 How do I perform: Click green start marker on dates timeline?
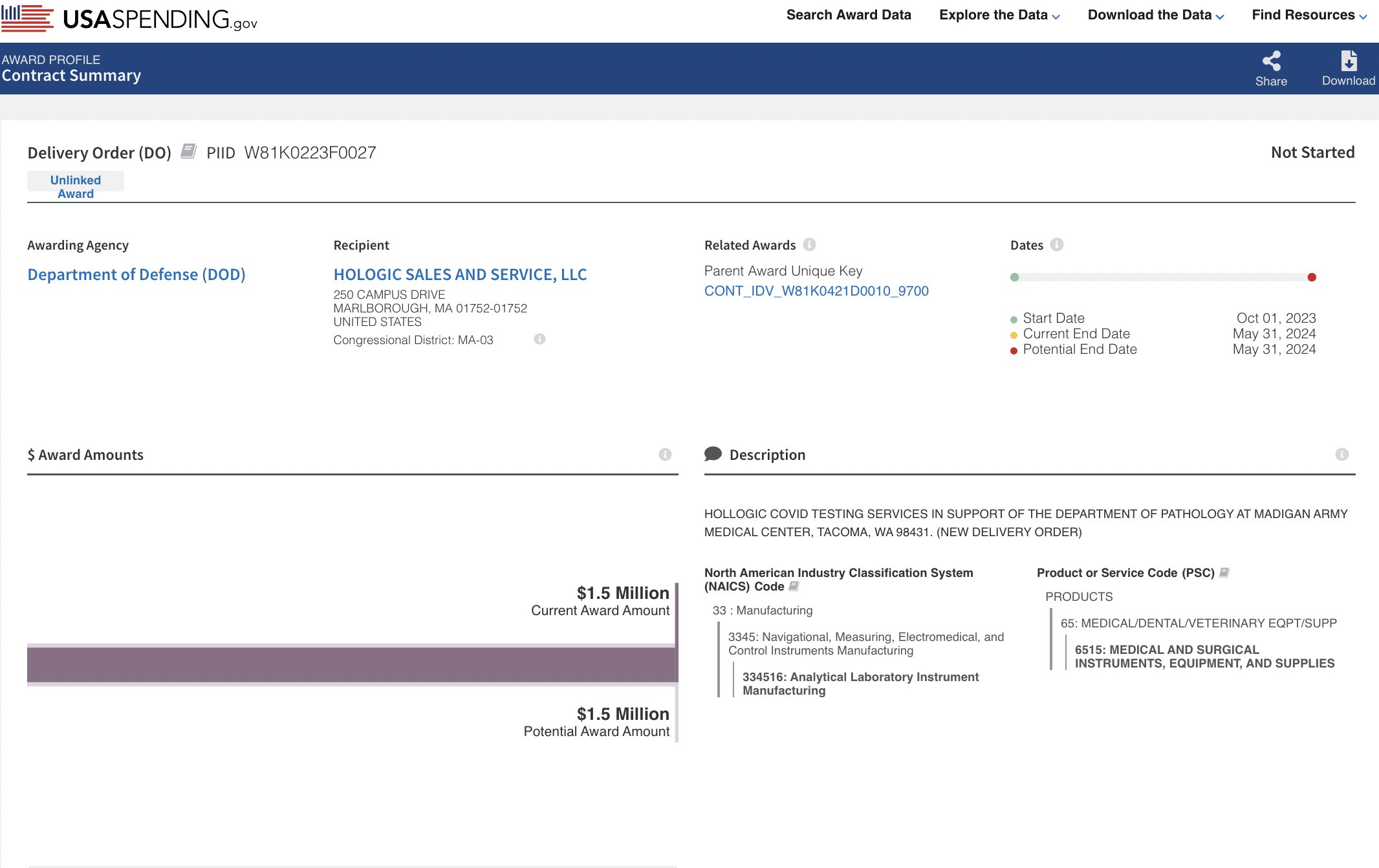1015,277
